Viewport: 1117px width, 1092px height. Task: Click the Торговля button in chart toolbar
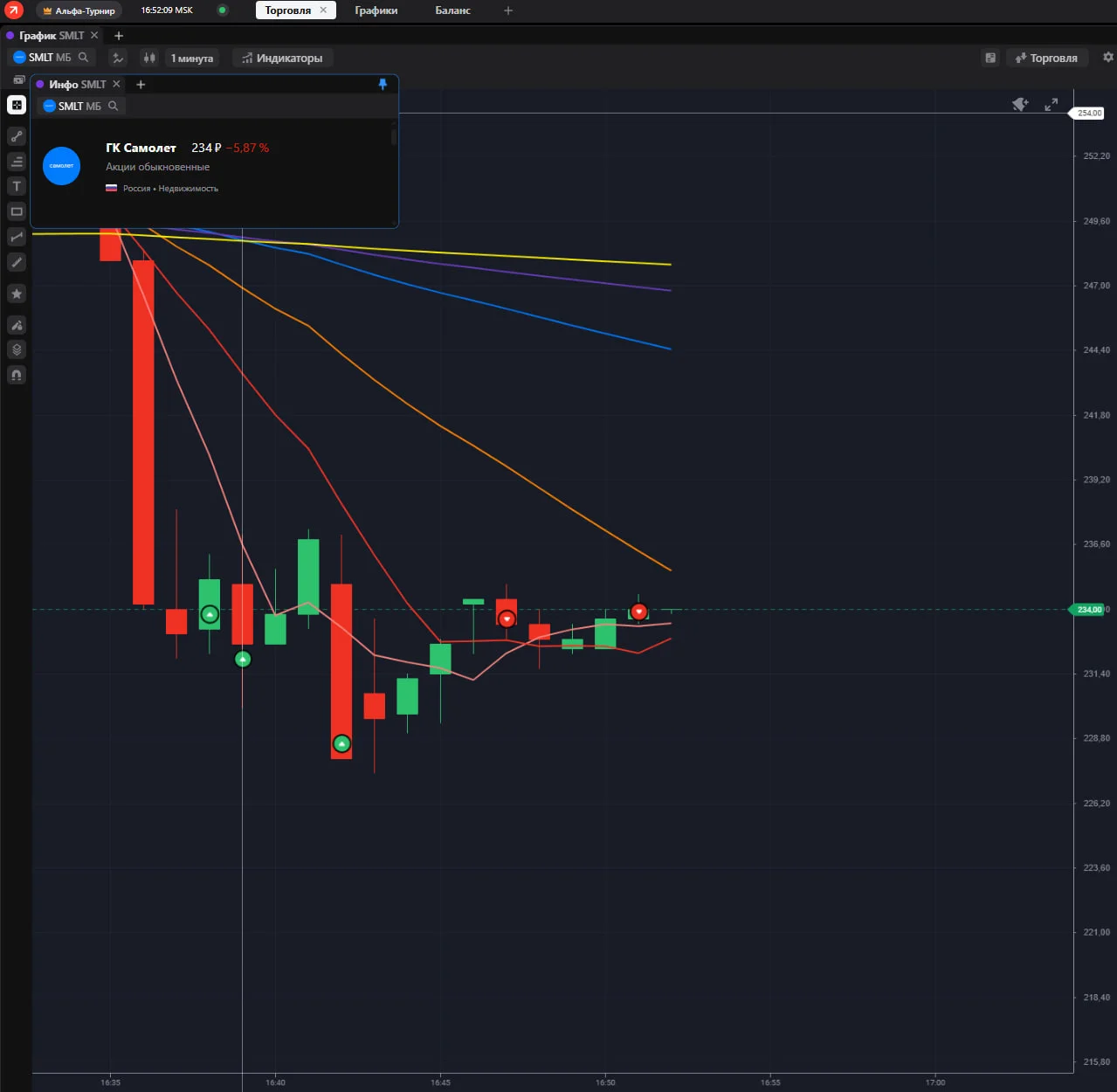[1046, 58]
